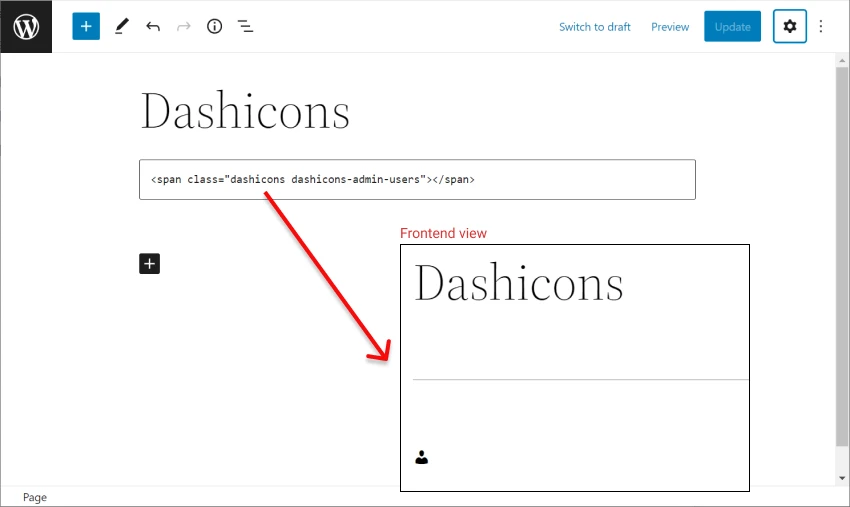Click the Dashicons heading in frontend view
The width and height of the screenshot is (850, 507).
(x=519, y=283)
